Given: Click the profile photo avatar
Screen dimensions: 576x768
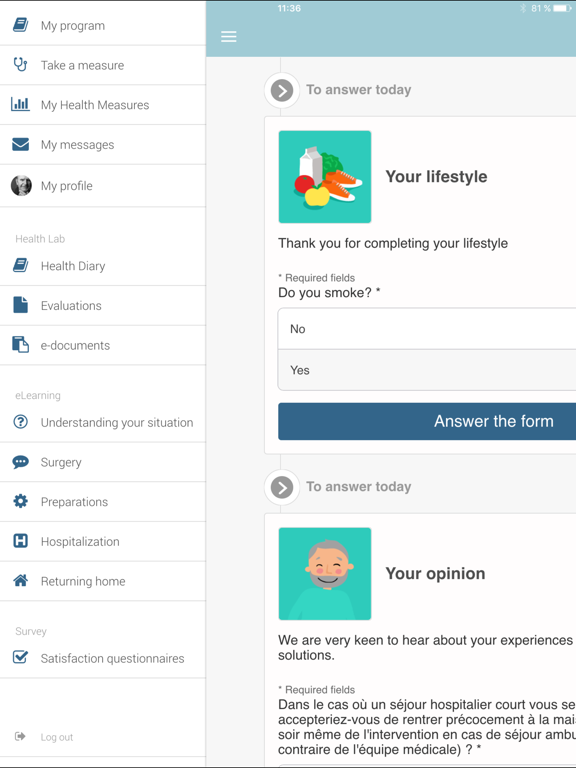Looking at the screenshot, I should [21, 185].
